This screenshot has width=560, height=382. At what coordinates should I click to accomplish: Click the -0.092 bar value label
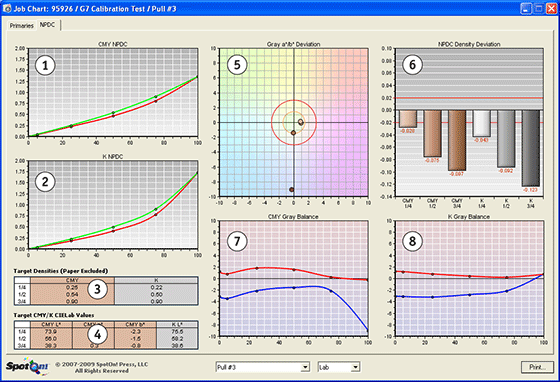pos(506,171)
